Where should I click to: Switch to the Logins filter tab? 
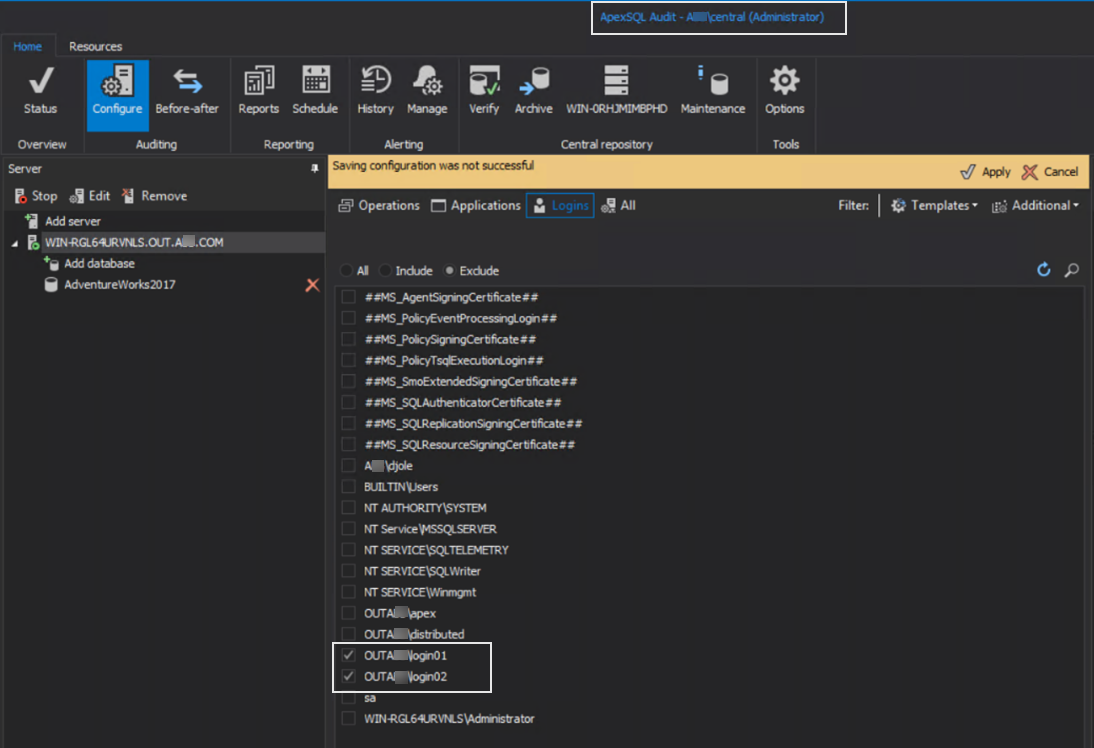click(x=560, y=206)
